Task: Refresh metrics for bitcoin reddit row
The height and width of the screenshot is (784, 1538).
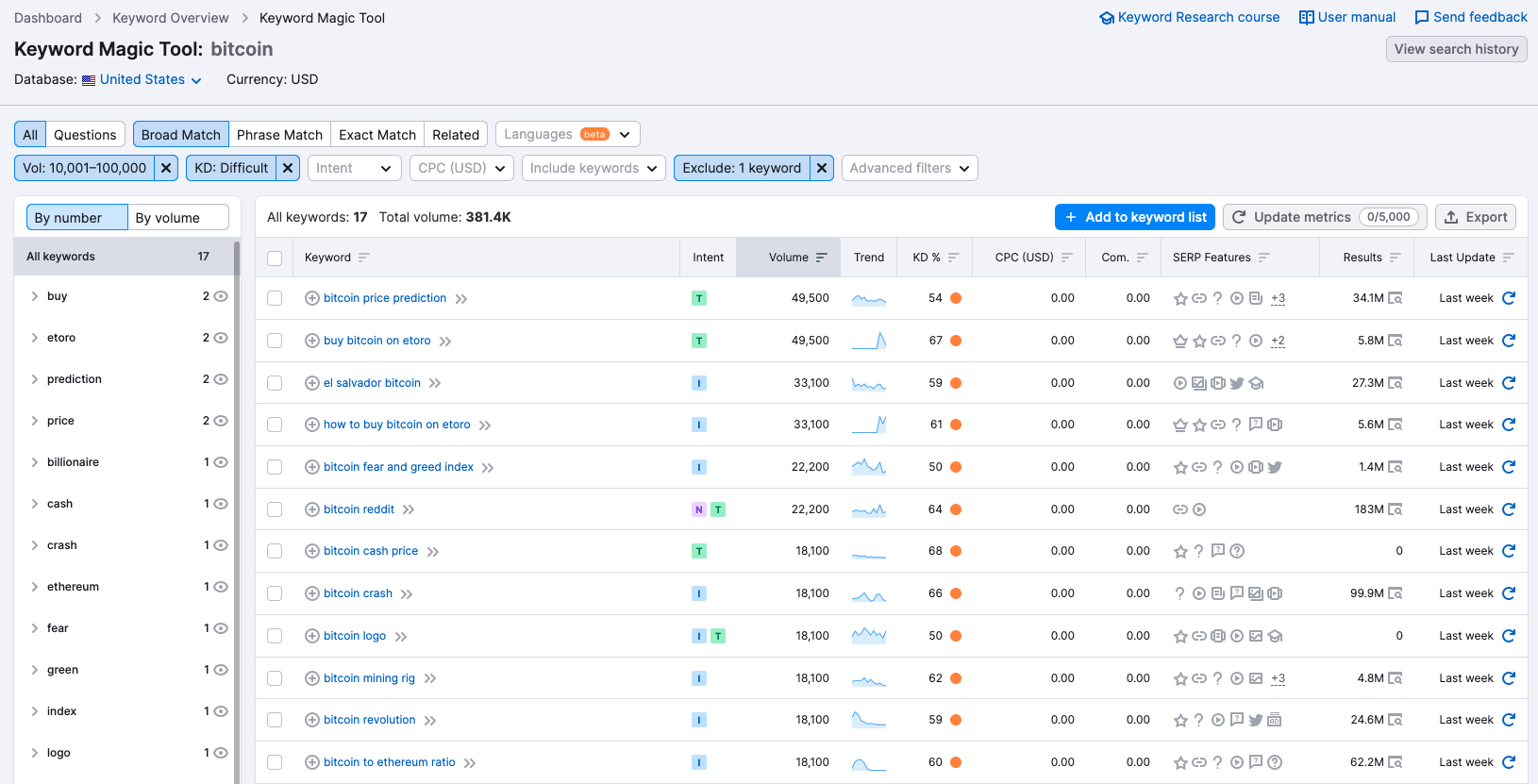Action: 1509,509
